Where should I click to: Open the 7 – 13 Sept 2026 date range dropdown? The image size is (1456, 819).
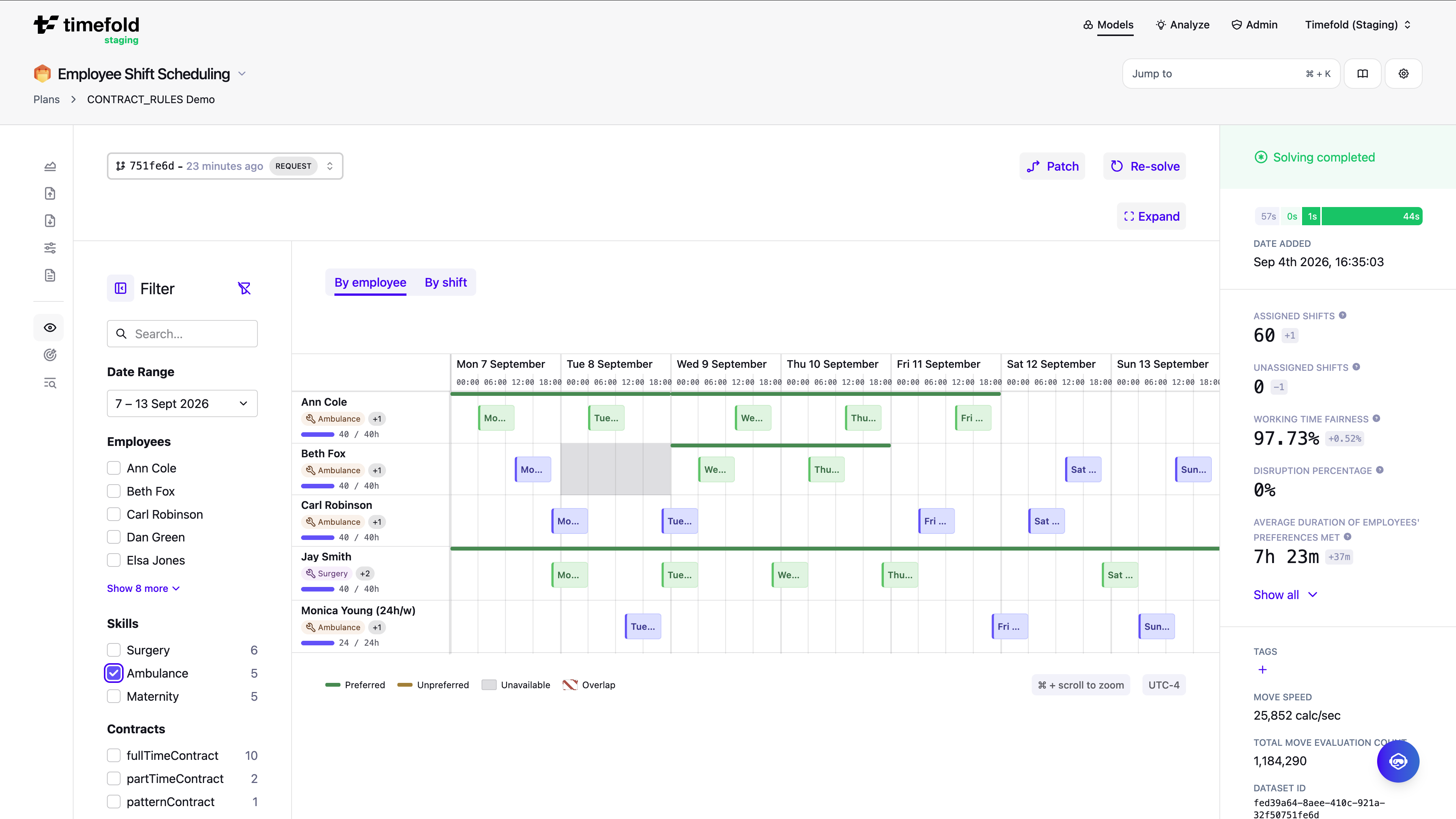(182, 403)
